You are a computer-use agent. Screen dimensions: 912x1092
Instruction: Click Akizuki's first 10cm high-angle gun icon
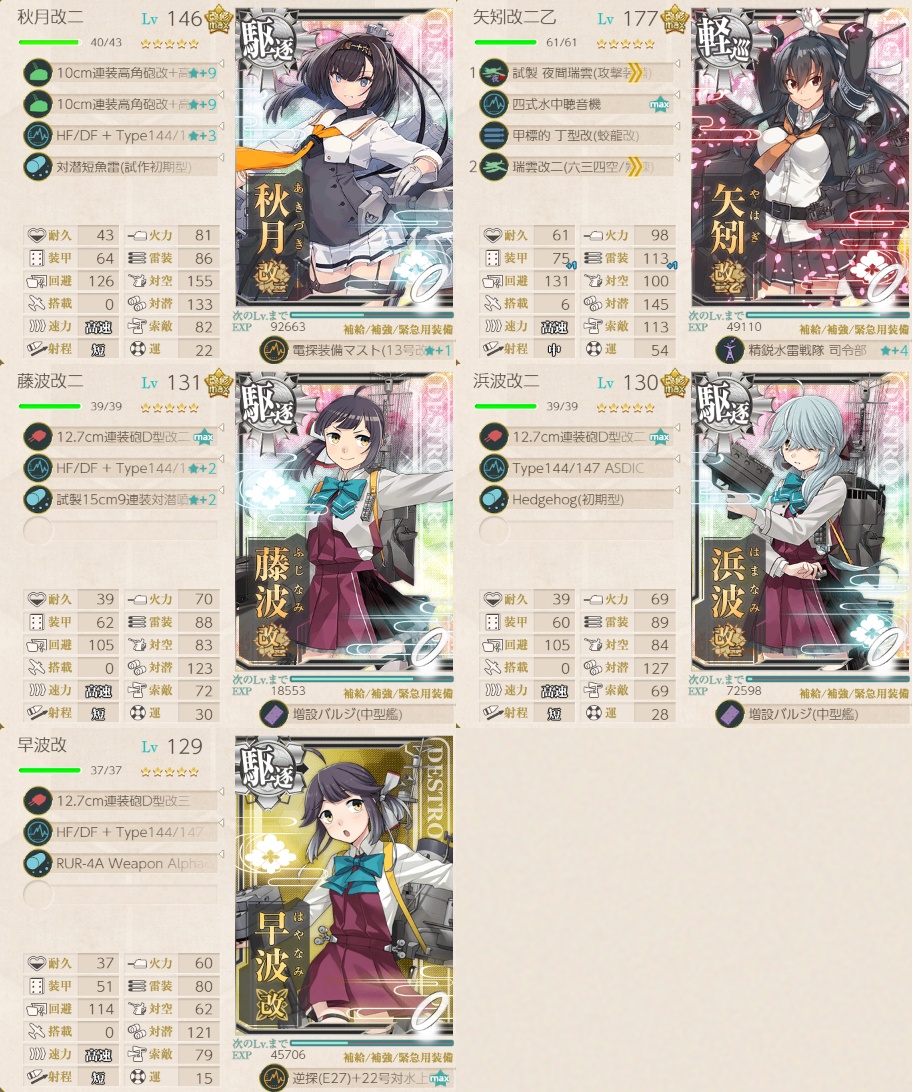[38, 72]
